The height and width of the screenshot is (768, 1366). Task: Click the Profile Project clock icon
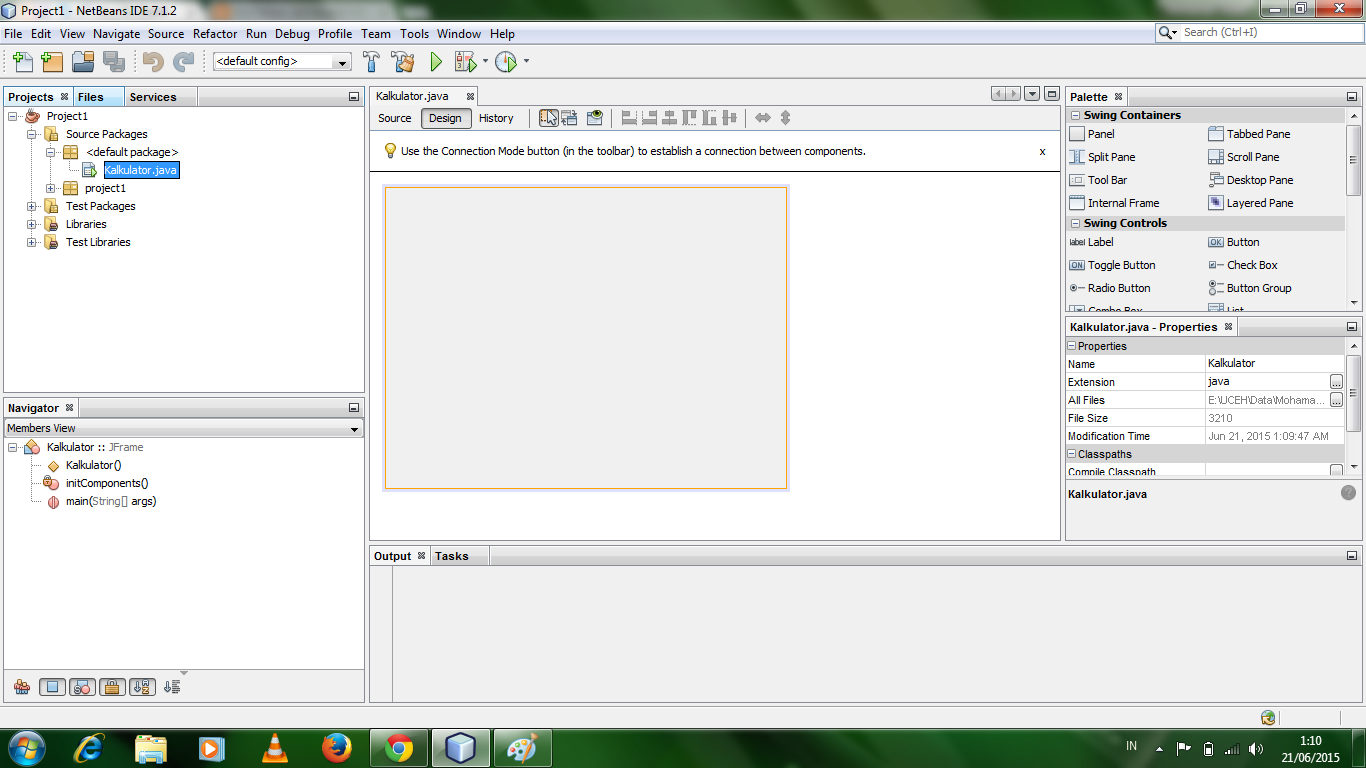tap(506, 62)
